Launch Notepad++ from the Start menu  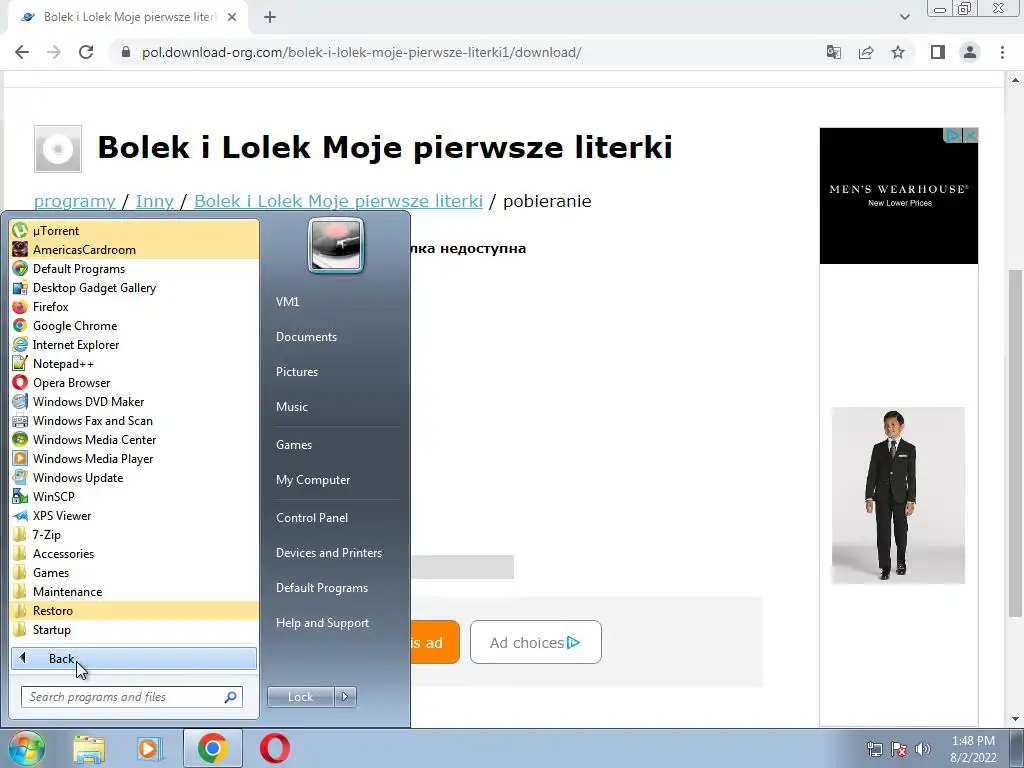coord(135,363)
